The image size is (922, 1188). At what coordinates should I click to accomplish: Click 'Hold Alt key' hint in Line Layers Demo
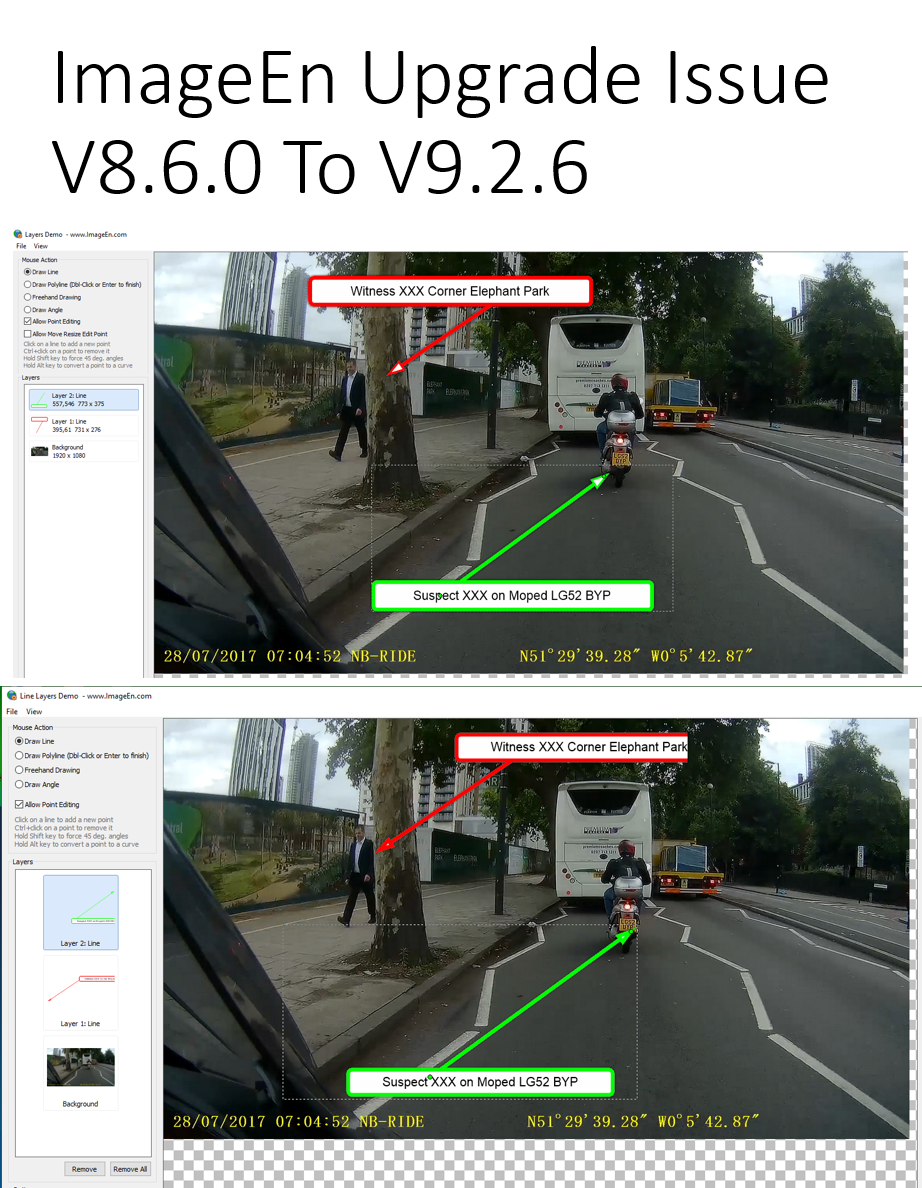point(77,844)
